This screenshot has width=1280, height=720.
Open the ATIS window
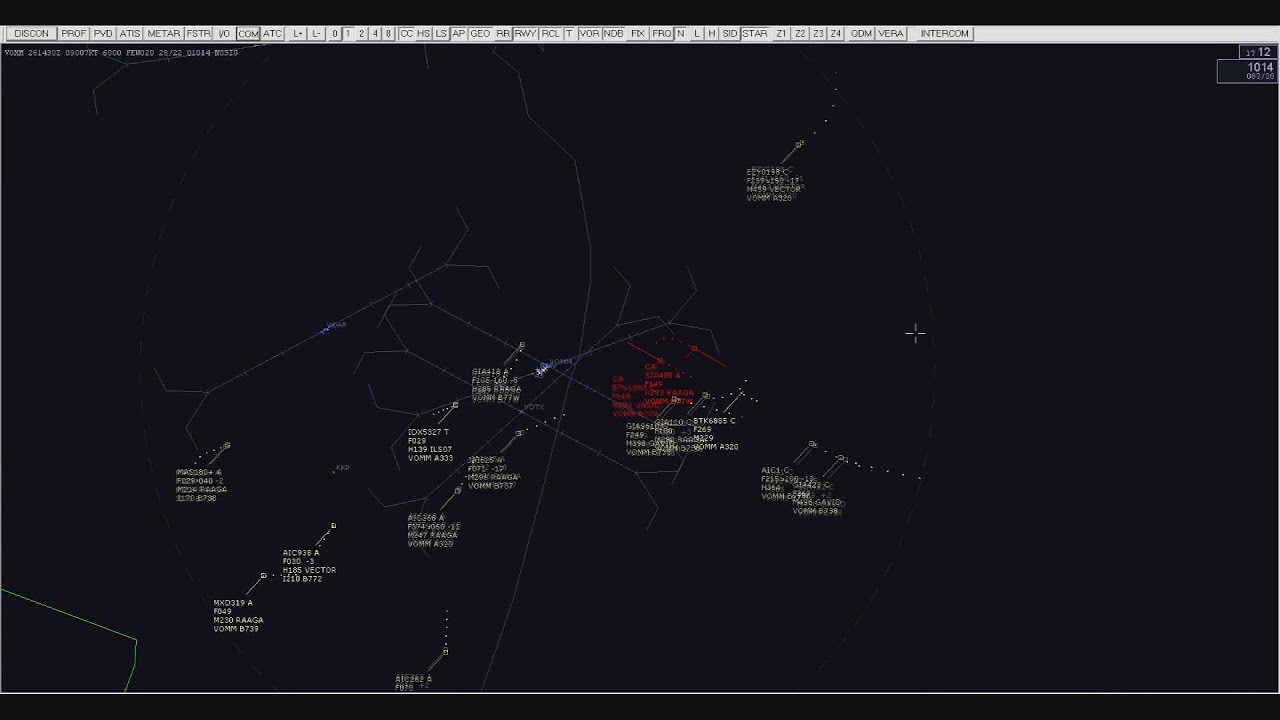[130, 34]
